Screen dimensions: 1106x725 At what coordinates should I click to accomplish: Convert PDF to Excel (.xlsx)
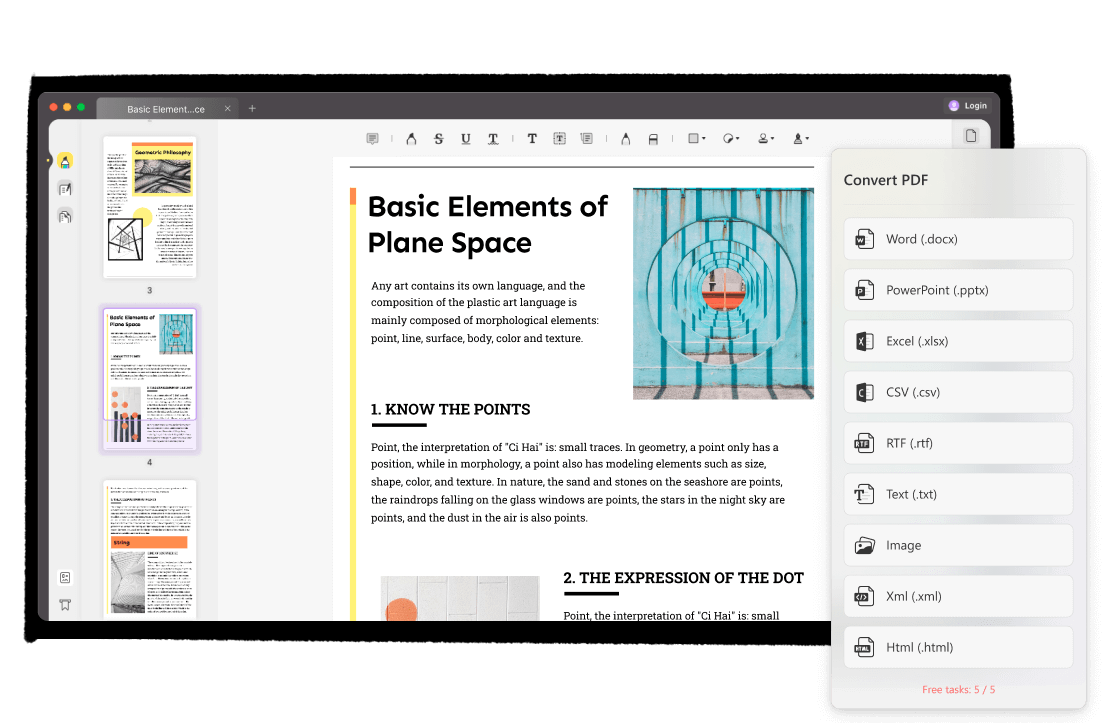[958, 341]
